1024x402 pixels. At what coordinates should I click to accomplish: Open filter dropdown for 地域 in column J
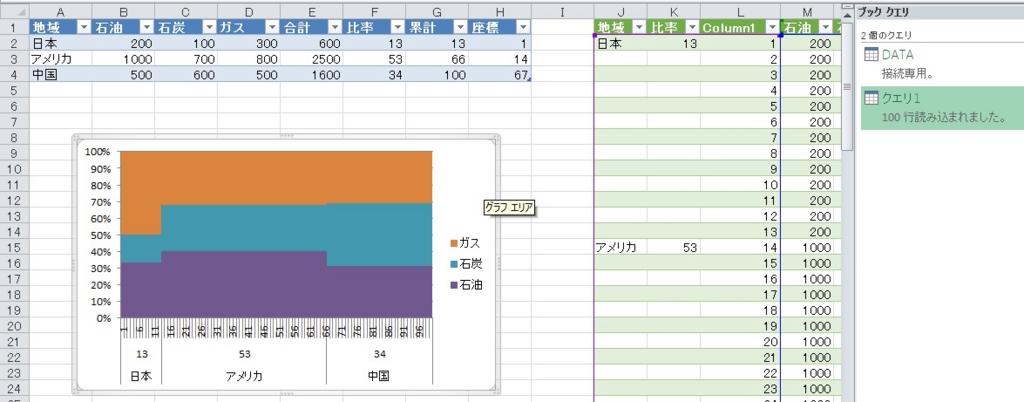pyautogui.click(x=639, y=27)
